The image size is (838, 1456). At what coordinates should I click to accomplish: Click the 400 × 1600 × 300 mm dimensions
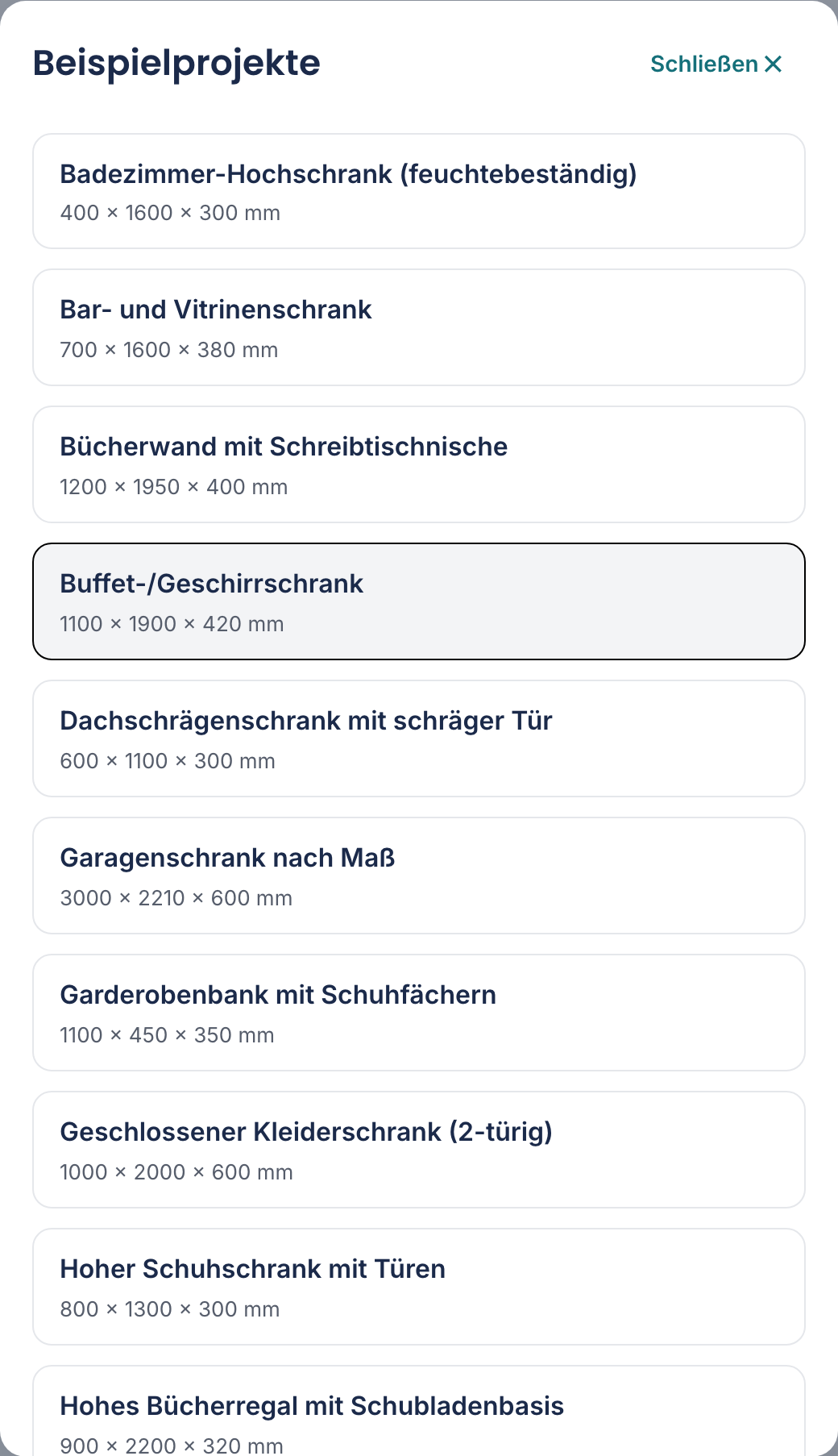click(x=170, y=213)
